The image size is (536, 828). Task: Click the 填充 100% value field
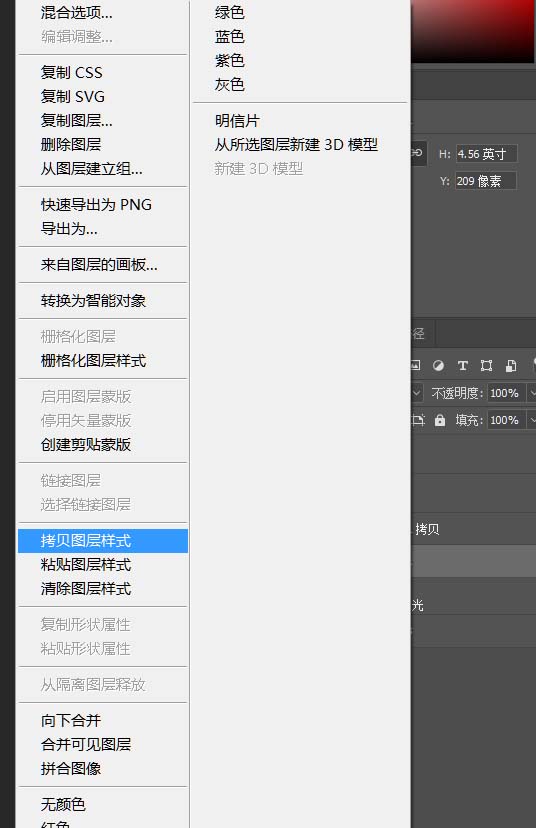(x=506, y=420)
